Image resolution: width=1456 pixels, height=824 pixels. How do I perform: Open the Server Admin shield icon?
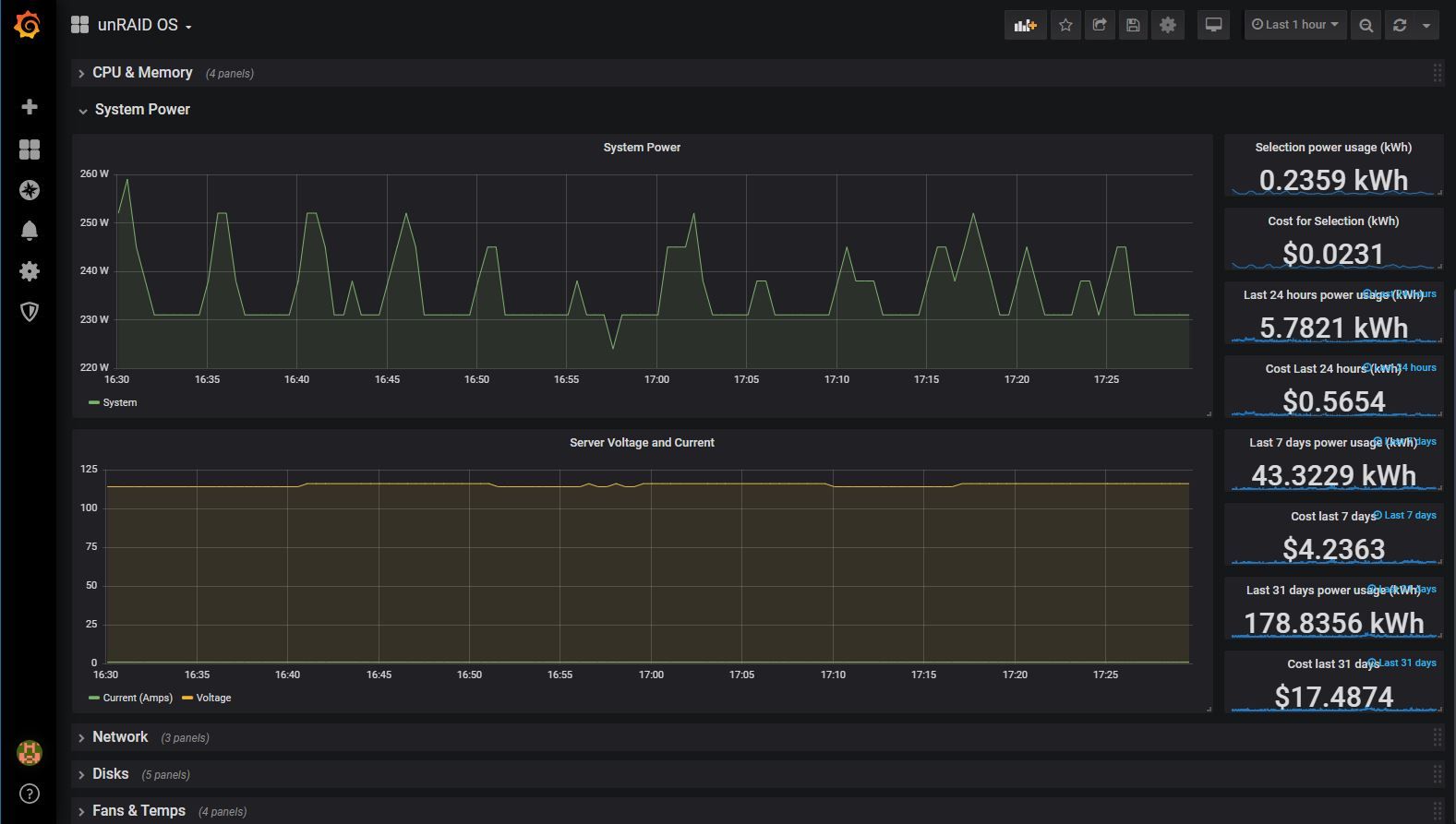30,312
